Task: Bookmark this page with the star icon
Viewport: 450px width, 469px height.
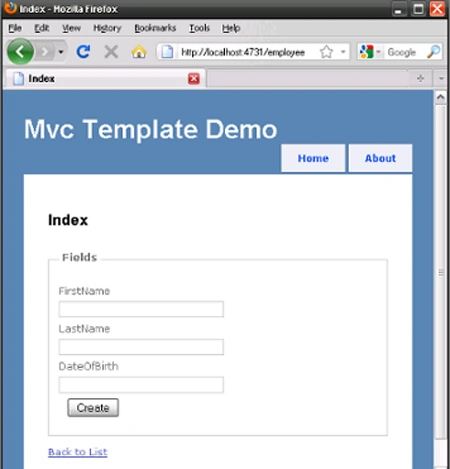Action: (x=326, y=52)
